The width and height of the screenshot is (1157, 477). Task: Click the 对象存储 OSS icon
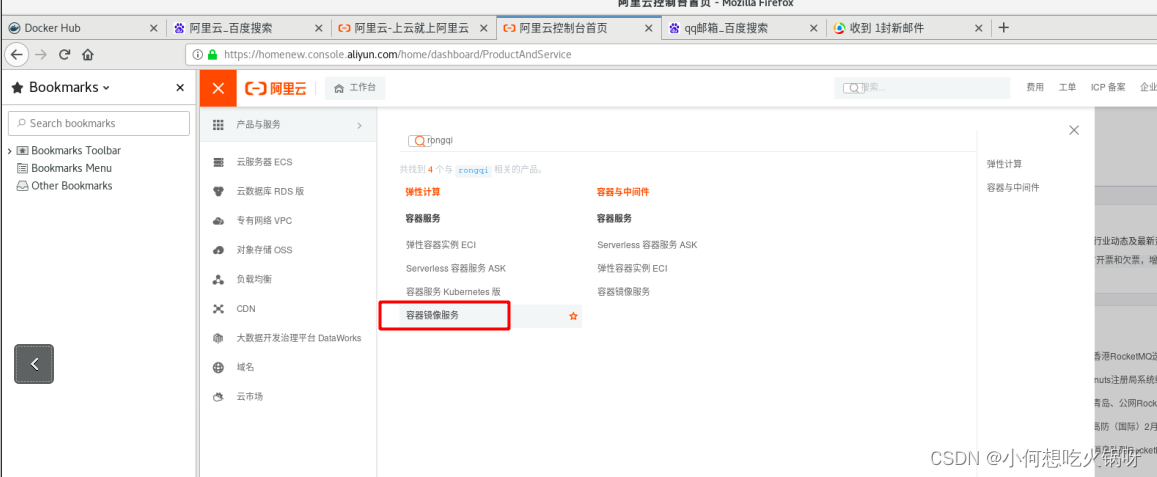218,250
